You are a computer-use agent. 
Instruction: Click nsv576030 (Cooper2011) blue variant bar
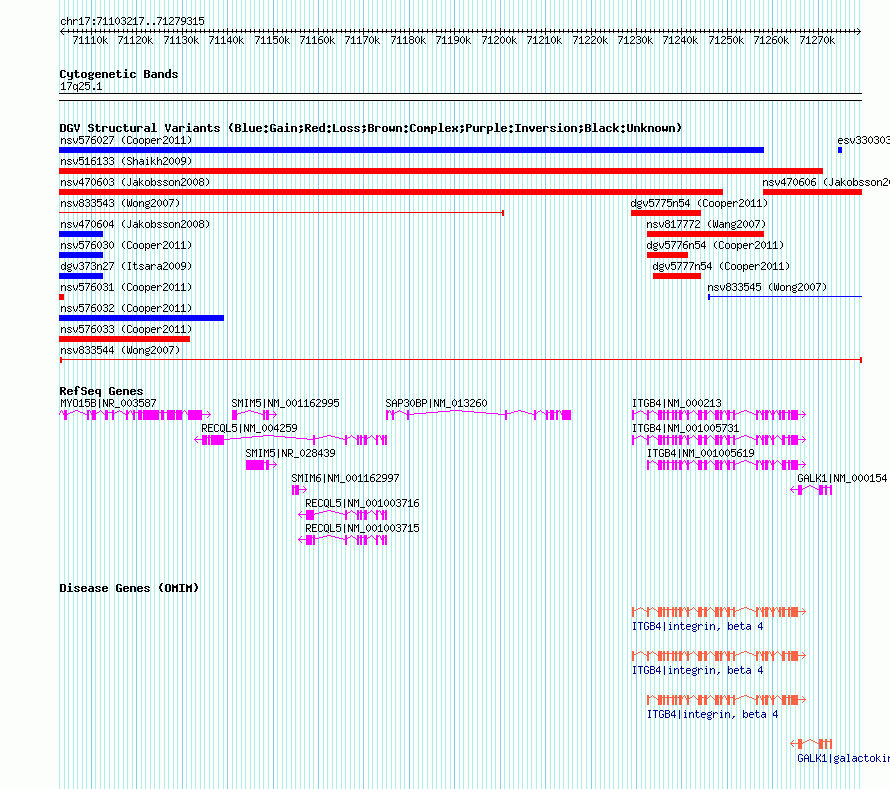coord(81,255)
